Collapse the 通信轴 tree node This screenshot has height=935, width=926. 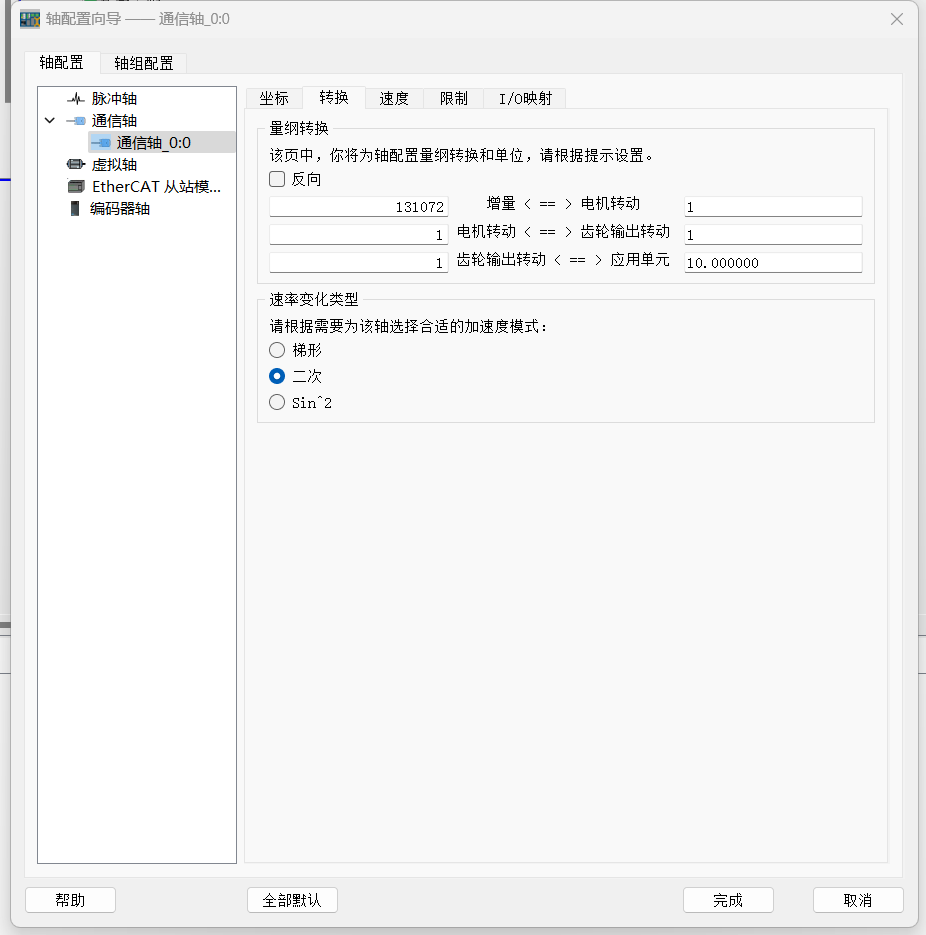click(x=50, y=120)
